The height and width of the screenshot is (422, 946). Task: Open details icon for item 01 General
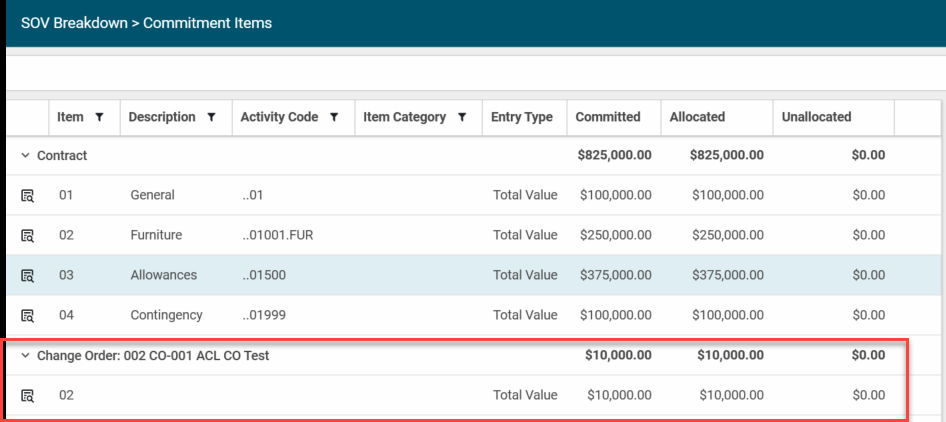click(28, 196)
